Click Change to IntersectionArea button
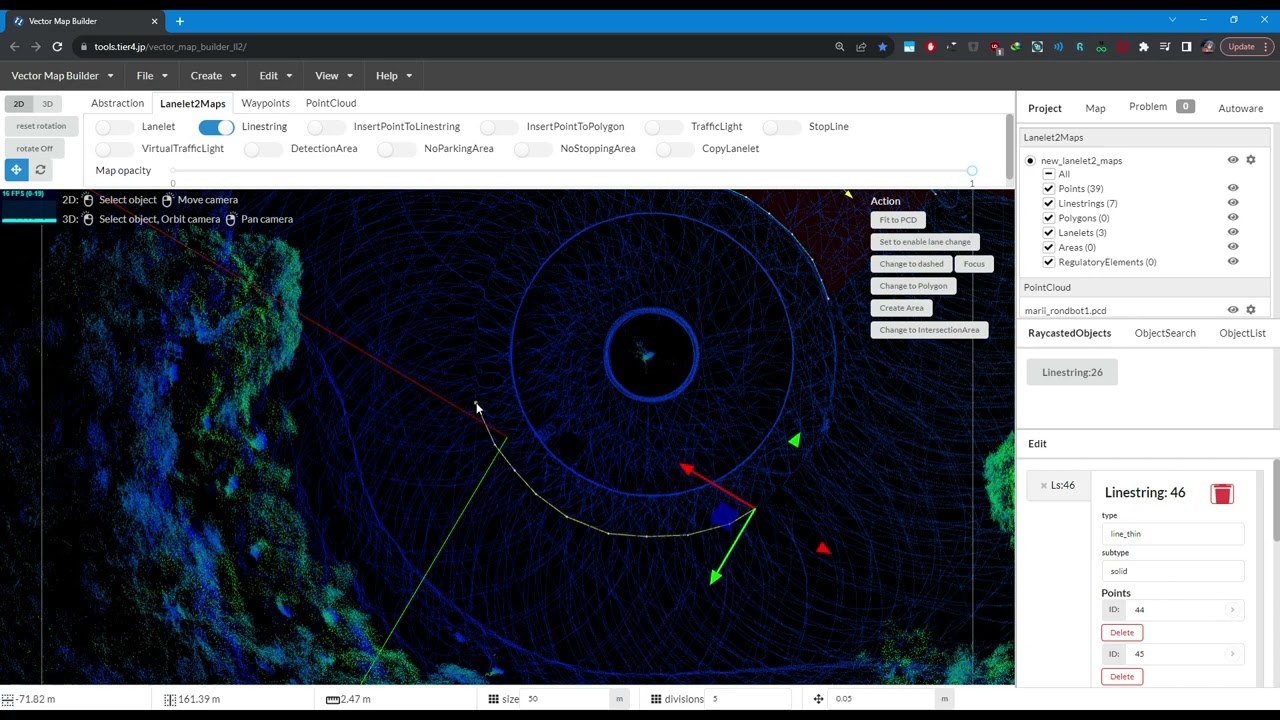 pos(930,330)
